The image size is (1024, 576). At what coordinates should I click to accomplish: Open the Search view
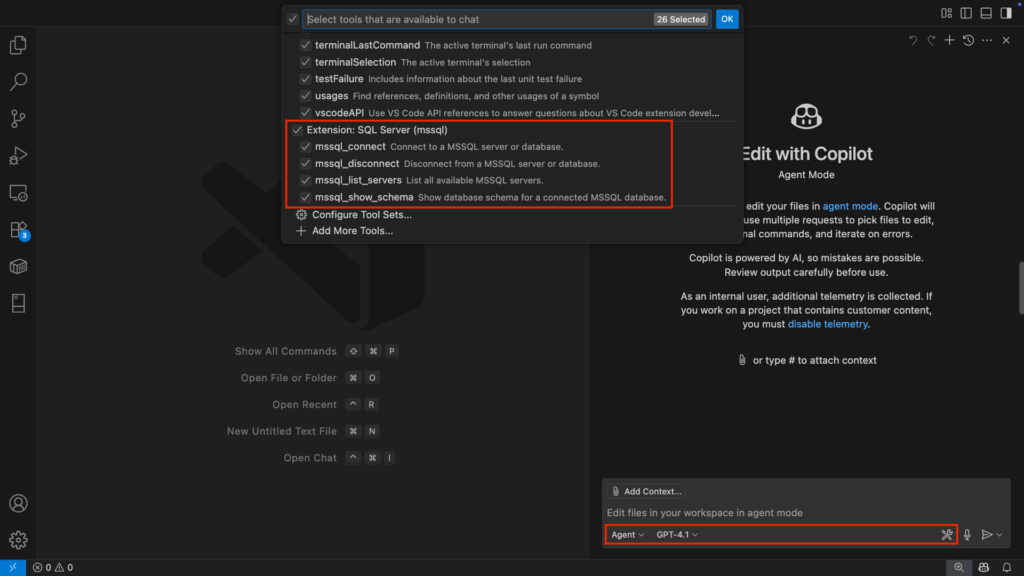17,82
